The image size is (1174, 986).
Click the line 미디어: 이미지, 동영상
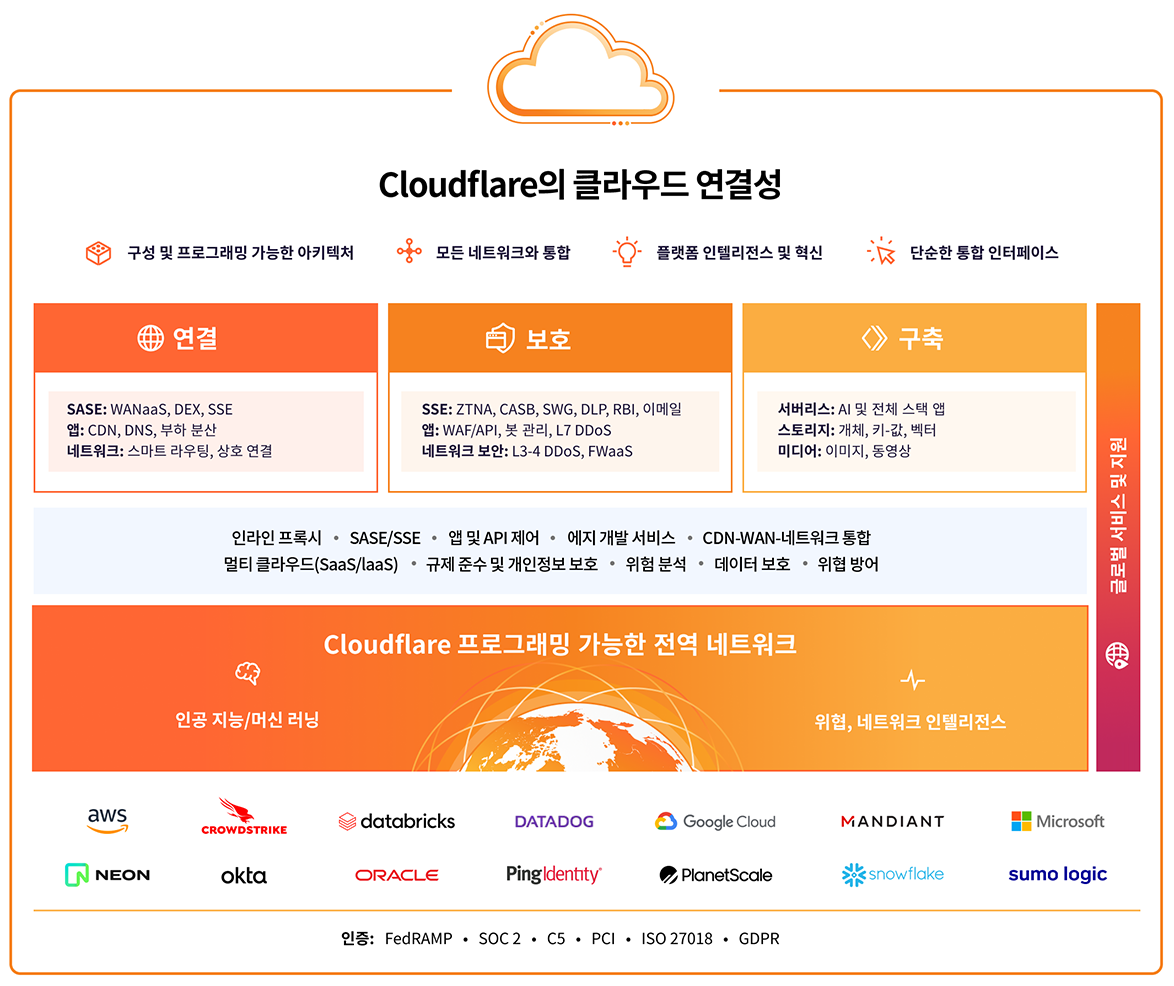[x=844, y=451]
